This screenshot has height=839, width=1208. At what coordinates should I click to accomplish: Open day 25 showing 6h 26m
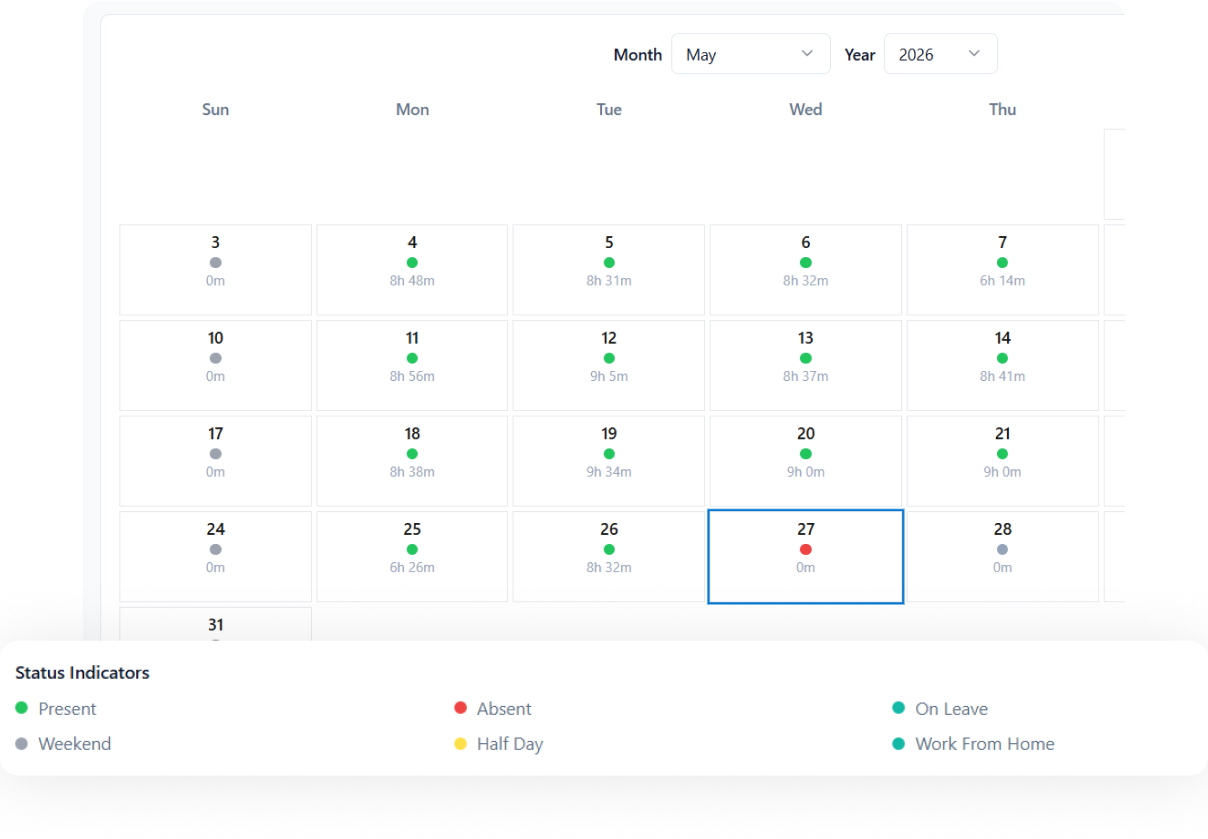click(x=412, y=557)
